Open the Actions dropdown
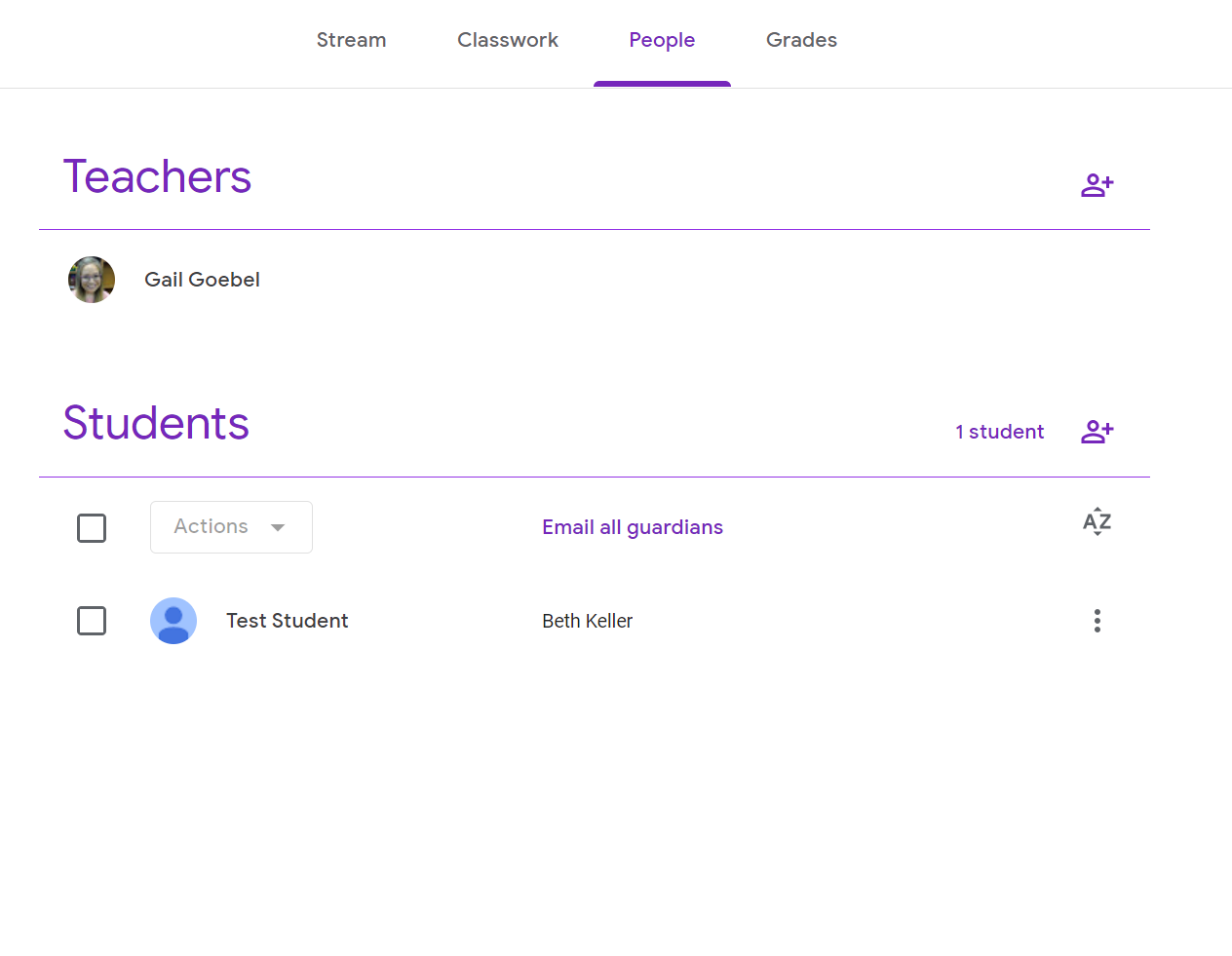The height and width of the screenshot is (956, 1232). pyautogui.click(x=231, y=527)
